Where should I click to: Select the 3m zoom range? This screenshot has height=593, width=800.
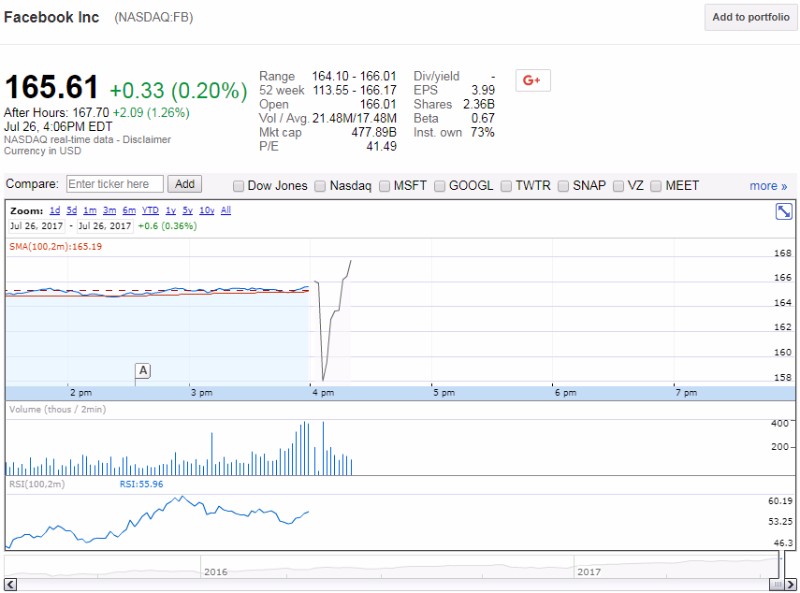[x=109, y=210]
